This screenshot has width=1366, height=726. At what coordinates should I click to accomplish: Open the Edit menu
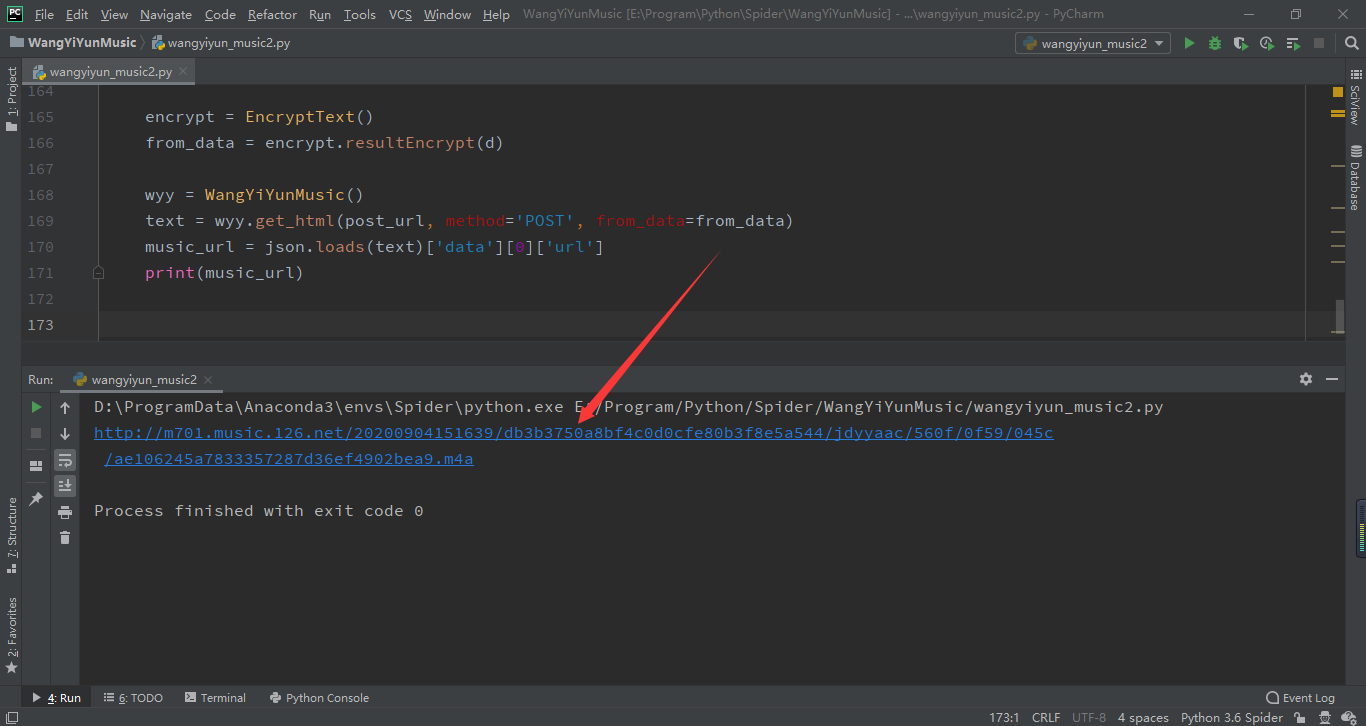coord(77,14)
